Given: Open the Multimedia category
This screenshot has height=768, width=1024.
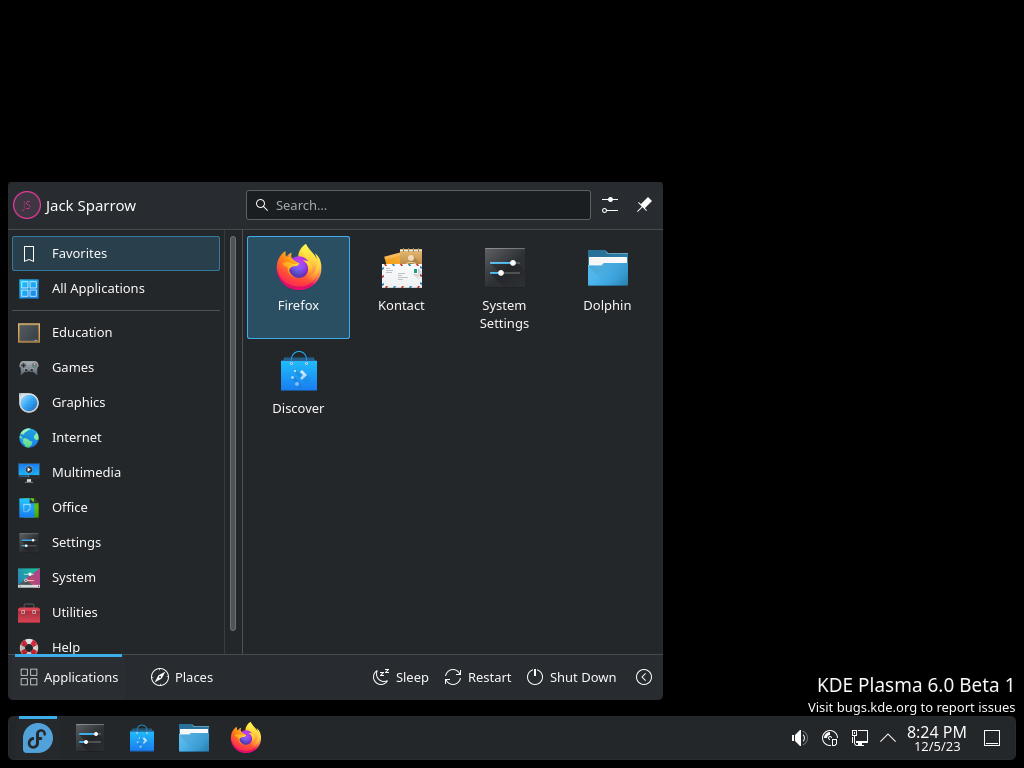Looking at the screenshot, I should [x=116, y=472].
